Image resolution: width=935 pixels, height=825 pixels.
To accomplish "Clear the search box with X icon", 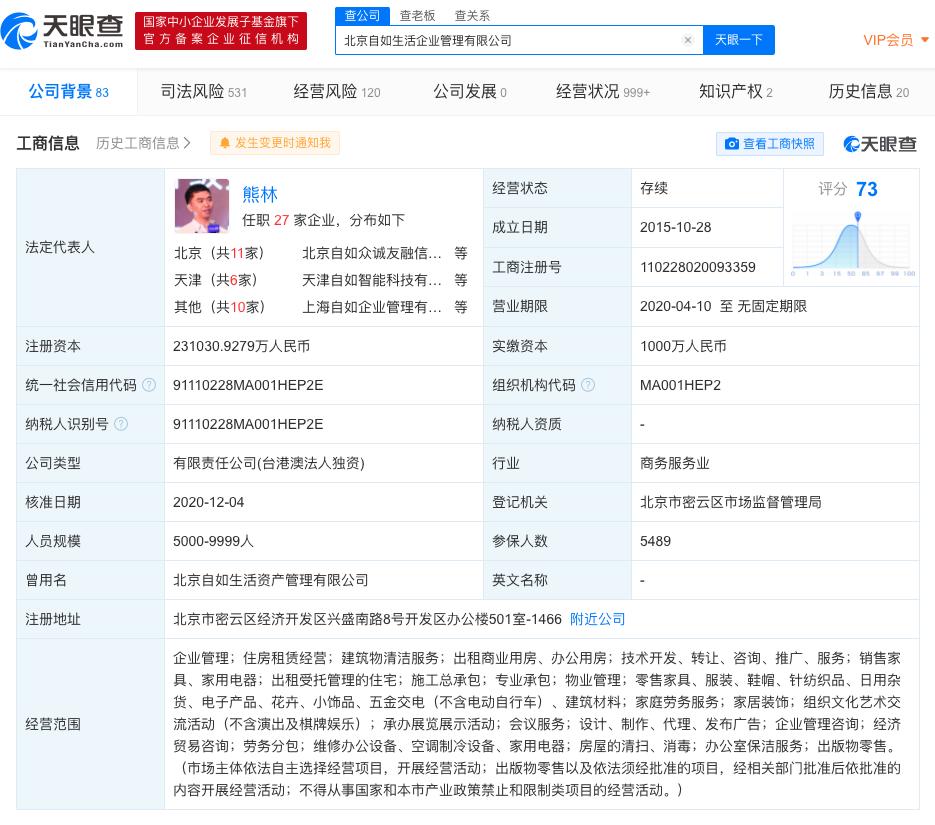I will 688,40.
